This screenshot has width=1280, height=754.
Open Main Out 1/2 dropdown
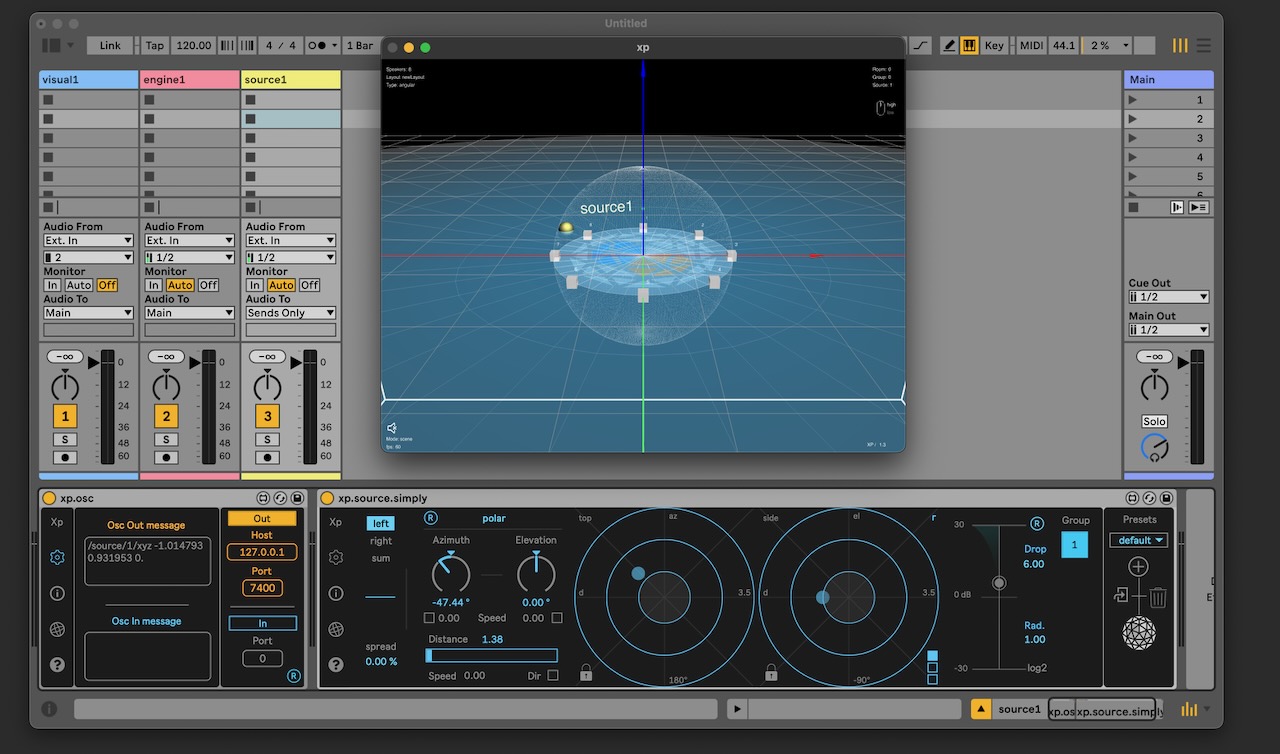(1169, 330)
